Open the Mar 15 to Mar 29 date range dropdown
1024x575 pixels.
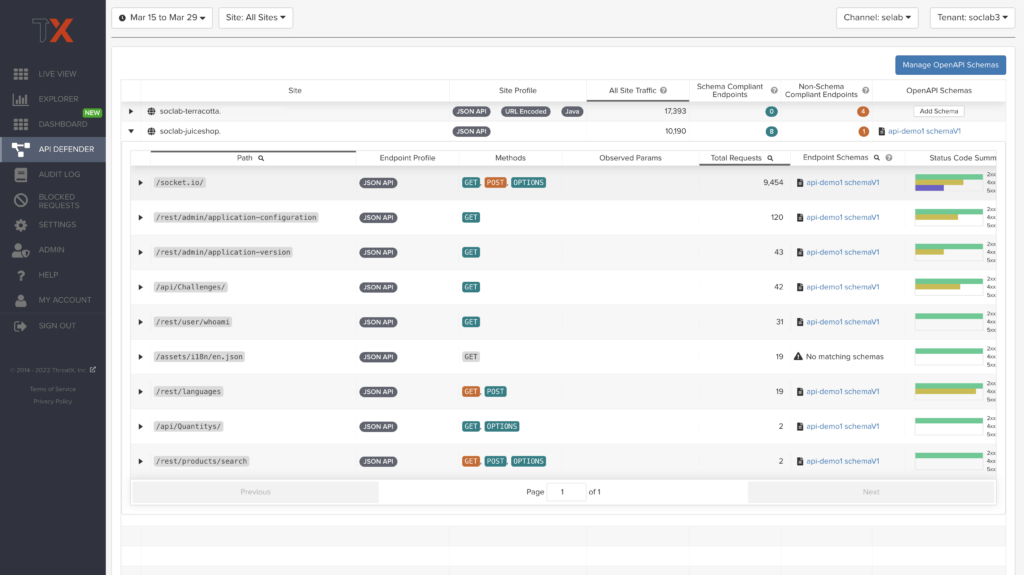(x=162, y=18)
